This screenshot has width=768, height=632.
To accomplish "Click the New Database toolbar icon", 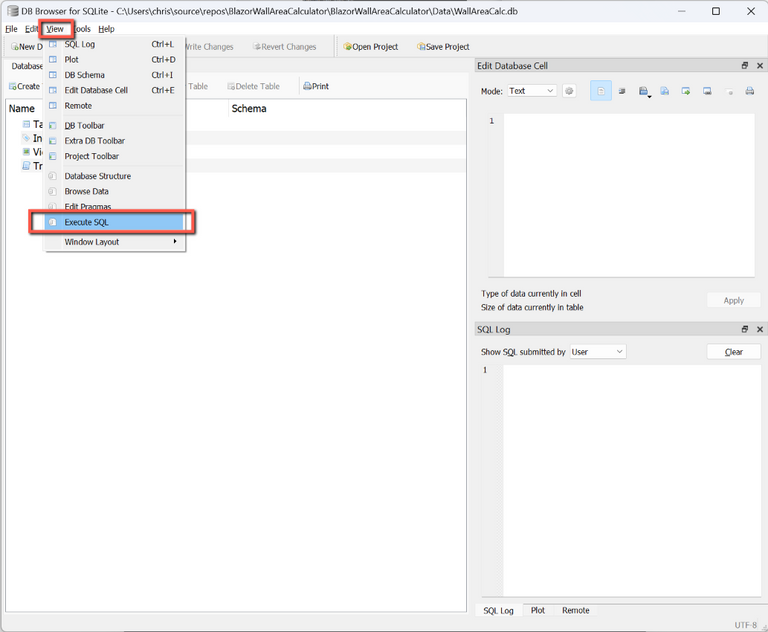I will click(x=15, y=47).
